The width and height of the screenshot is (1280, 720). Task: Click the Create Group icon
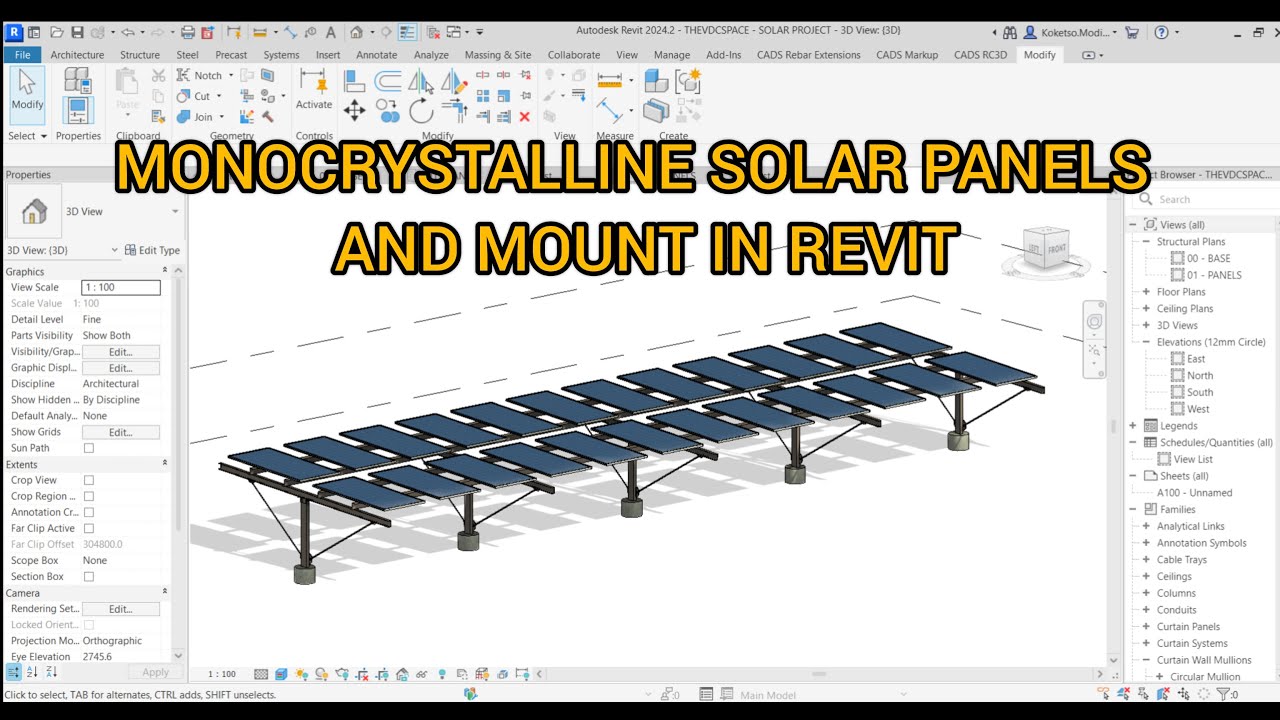click(688, 81)
